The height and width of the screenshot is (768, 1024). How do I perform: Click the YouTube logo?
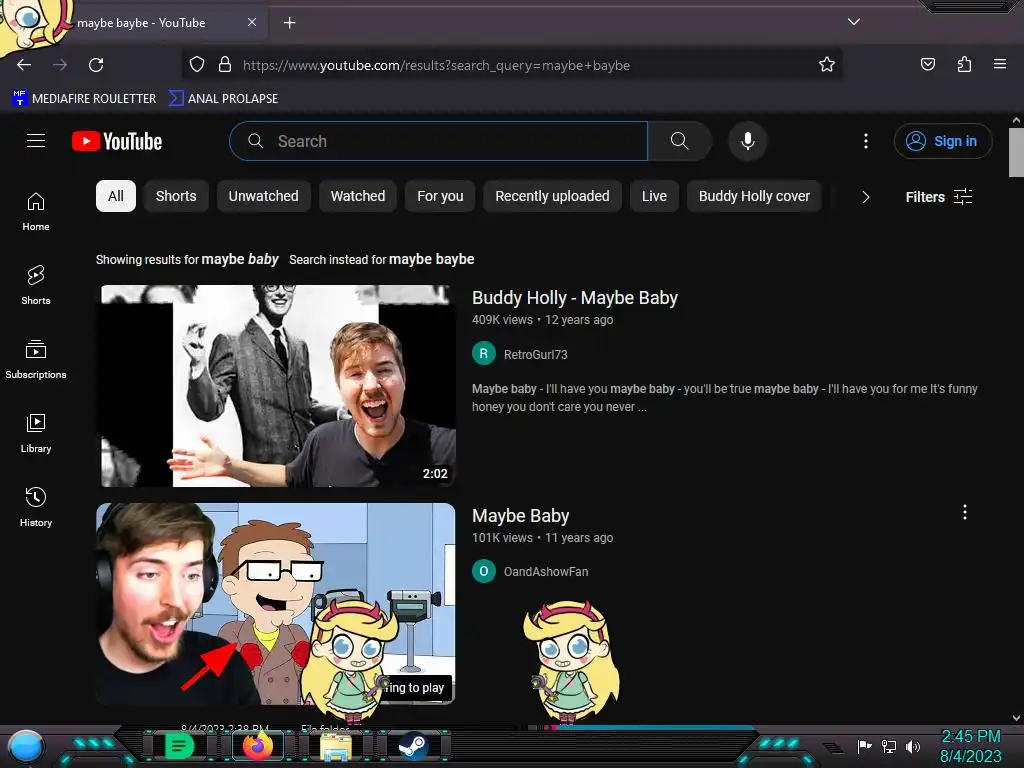tap(117, 141)
